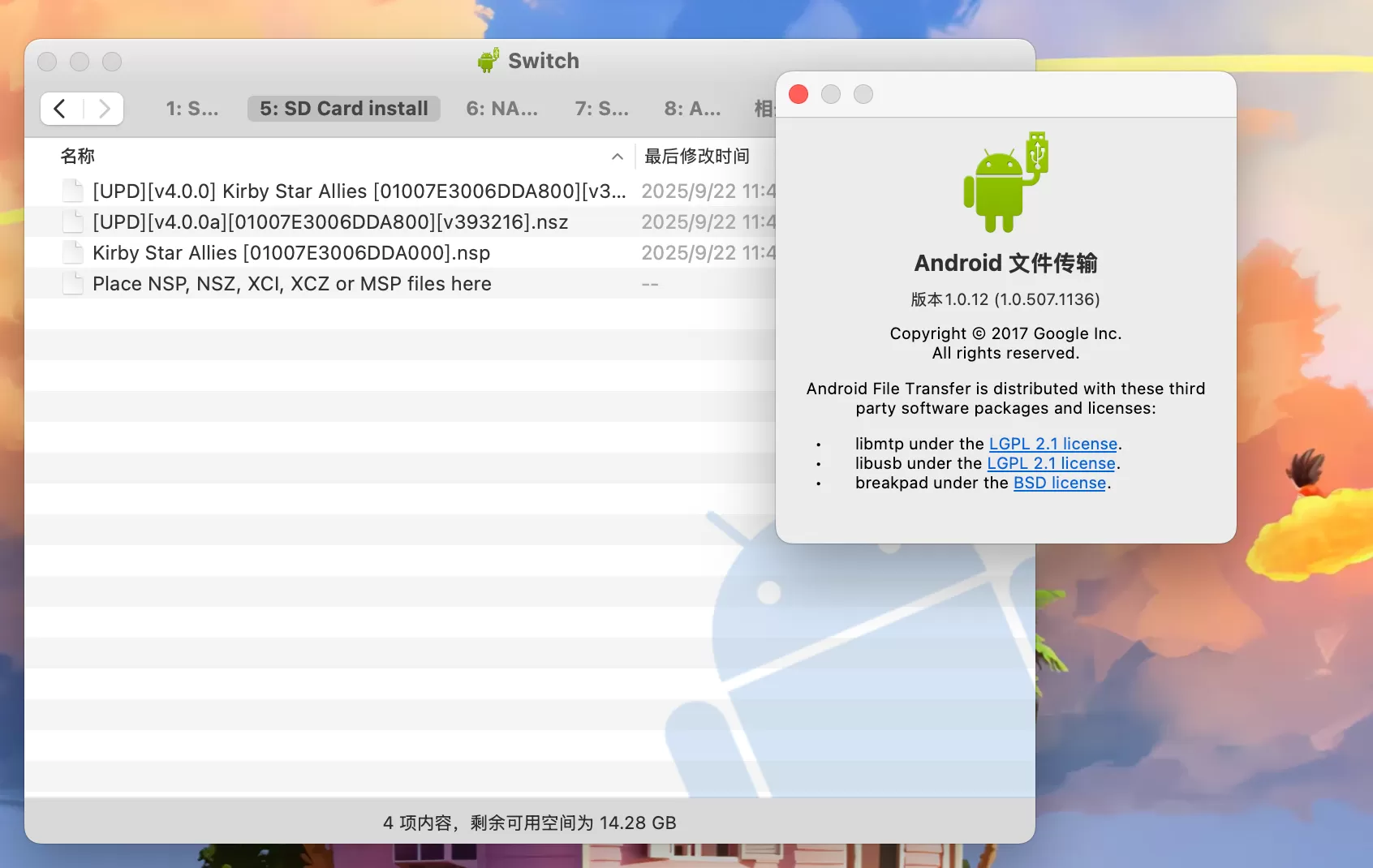This screenshot has width=1373, height=868.
Task: Sort files by clicking 最后修改时间 column header
Action: [x=697, y=156]
